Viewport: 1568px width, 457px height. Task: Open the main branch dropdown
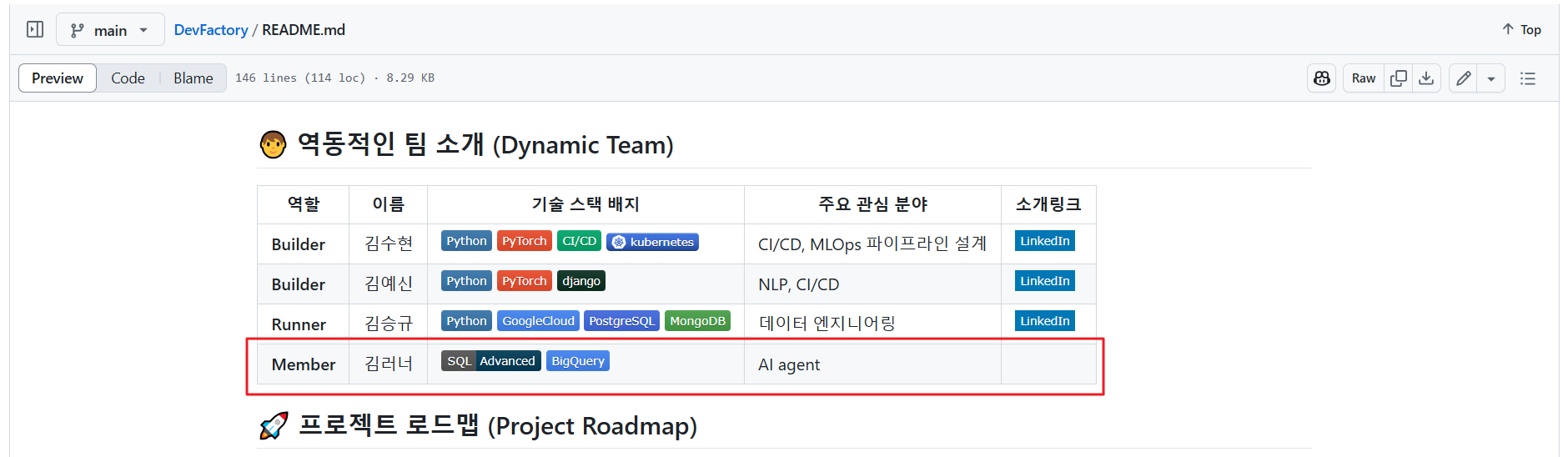point(110,30)
